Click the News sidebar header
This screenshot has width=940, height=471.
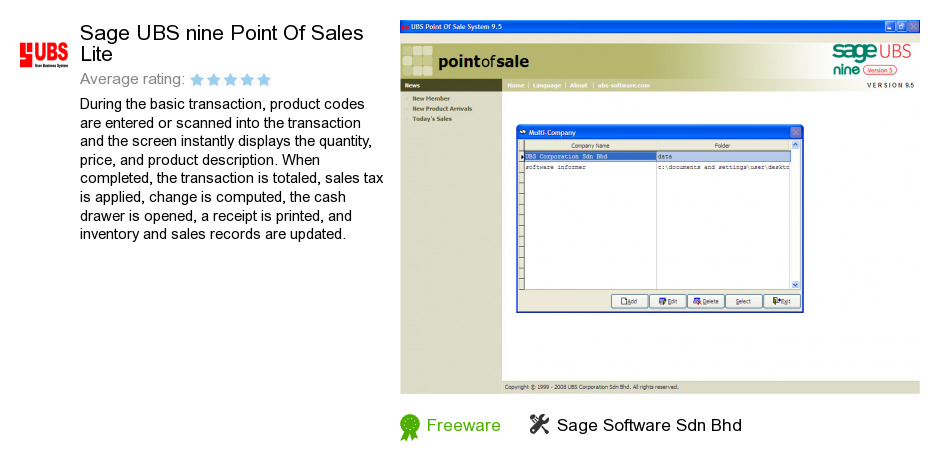pos(451,86)
